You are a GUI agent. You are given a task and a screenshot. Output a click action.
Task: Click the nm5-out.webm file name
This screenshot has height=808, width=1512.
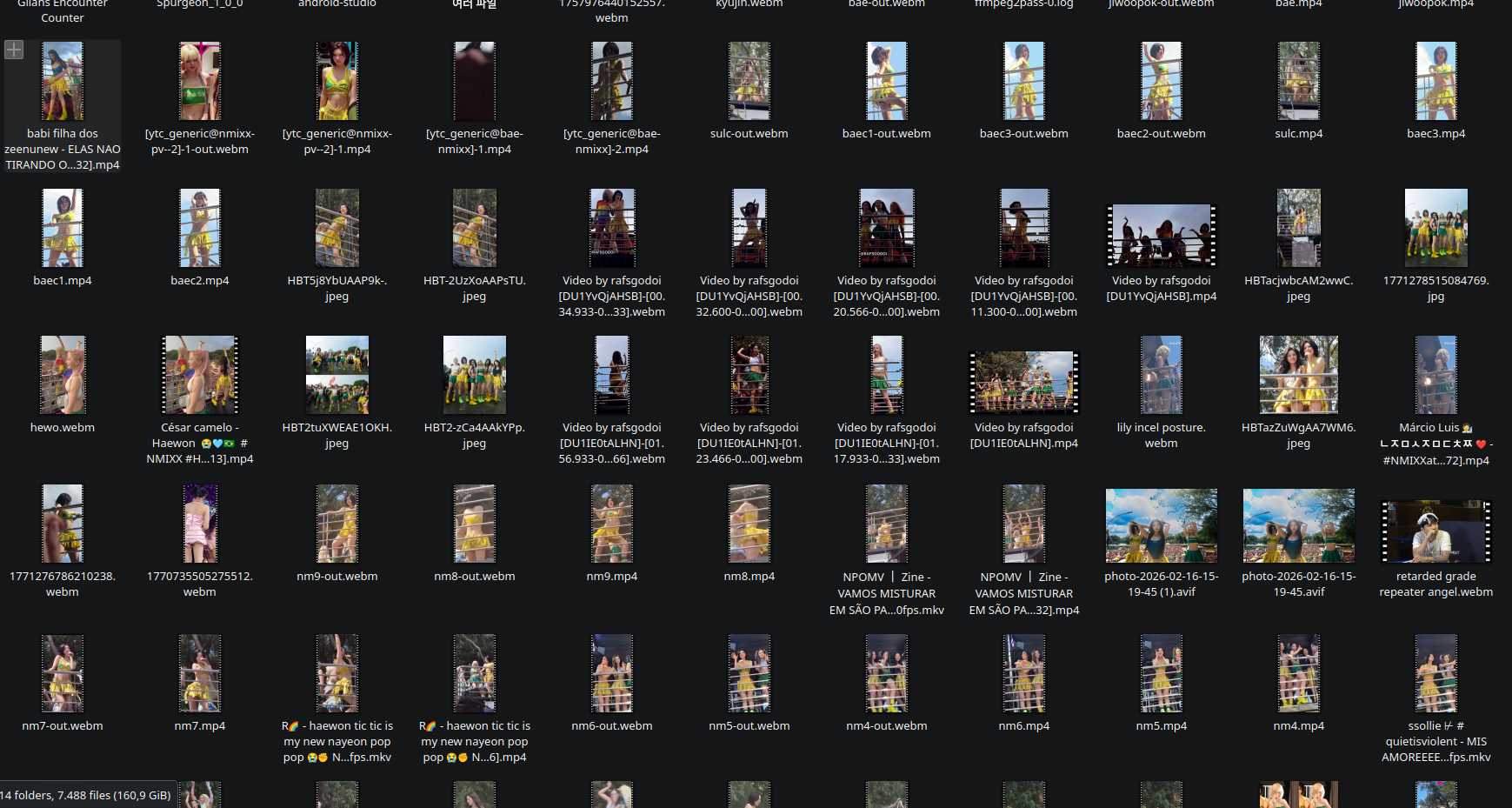pos(749,726)
